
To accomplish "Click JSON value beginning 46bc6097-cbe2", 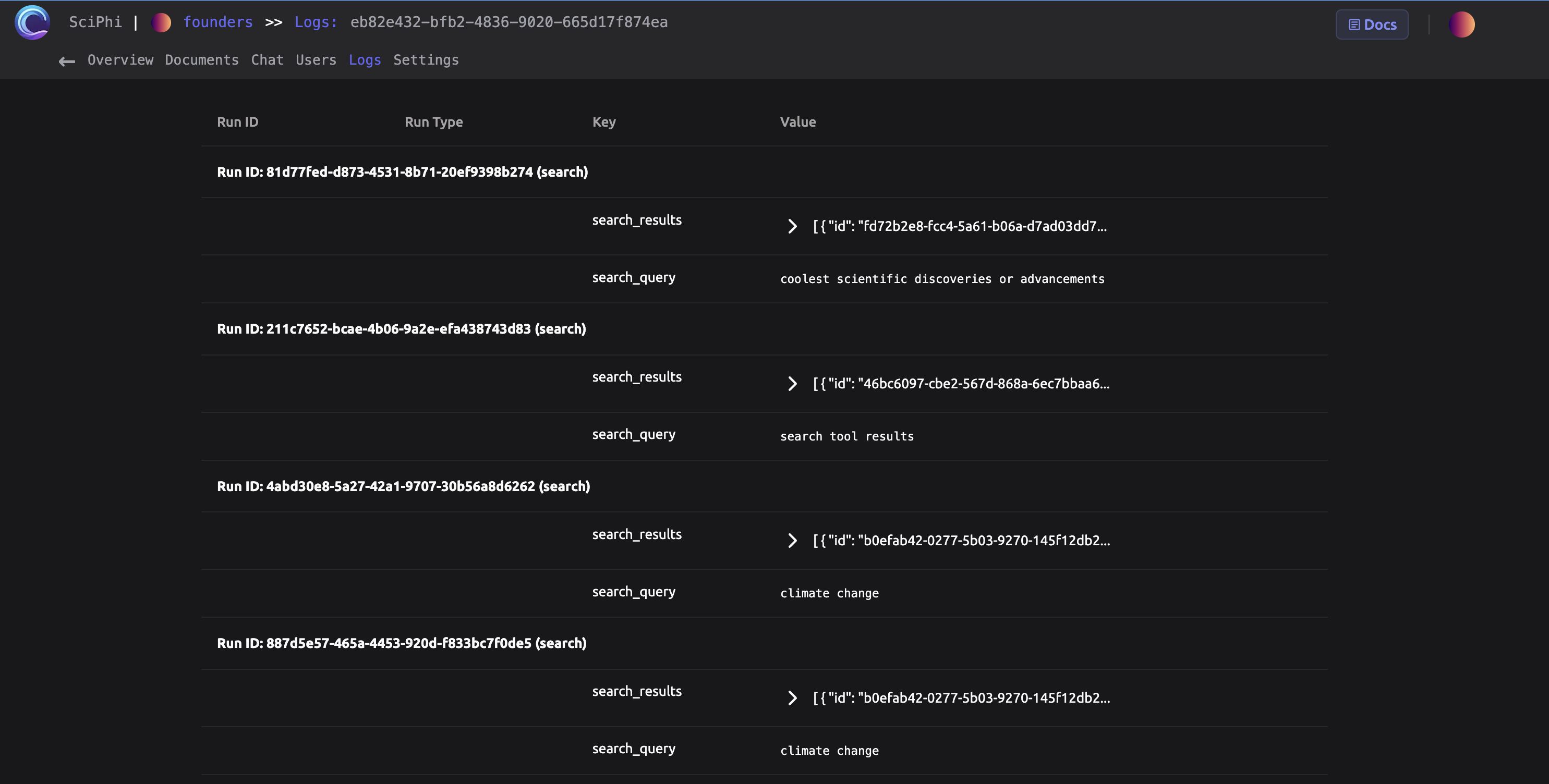I will click(x=961, y=384).
